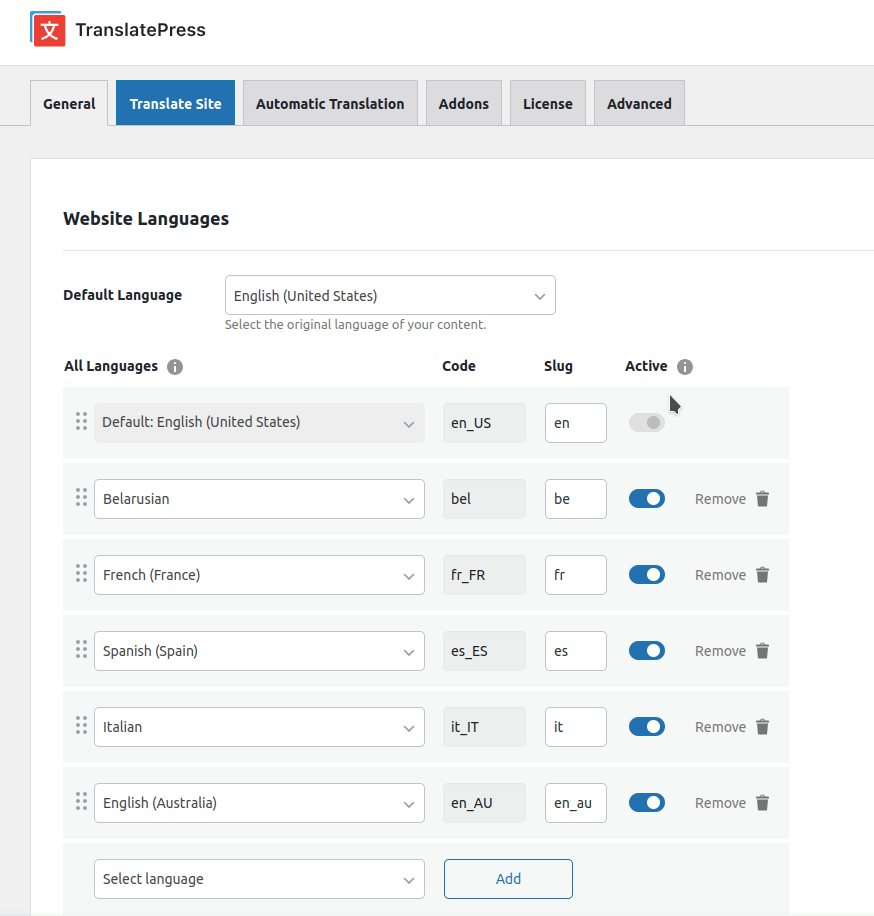Remove the Belarusian language
This screenshot has height=916, width=874.
720,499
